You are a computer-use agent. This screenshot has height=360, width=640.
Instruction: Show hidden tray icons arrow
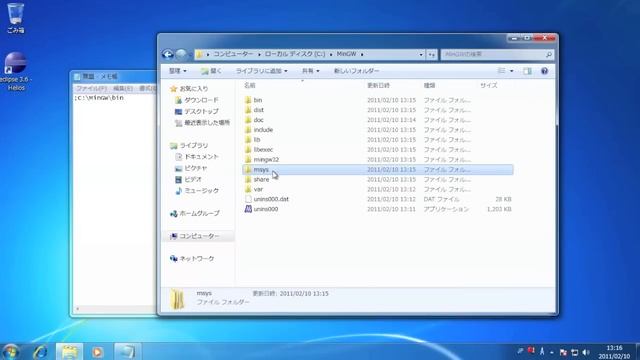551,352
